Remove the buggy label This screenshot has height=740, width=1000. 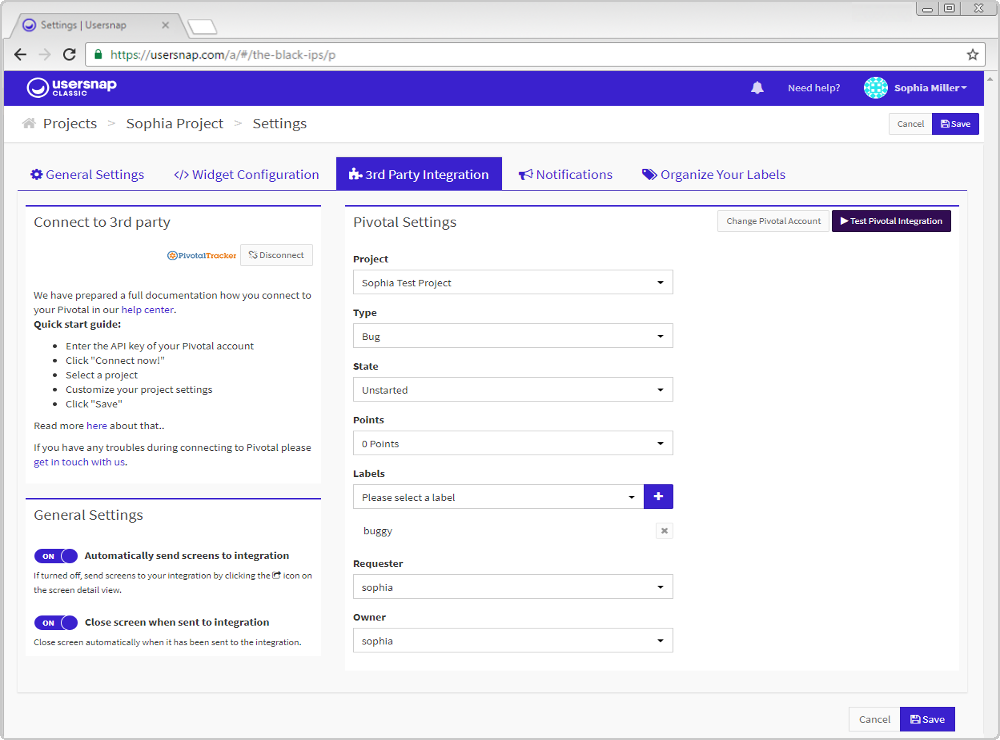click(x=664, y=531)
